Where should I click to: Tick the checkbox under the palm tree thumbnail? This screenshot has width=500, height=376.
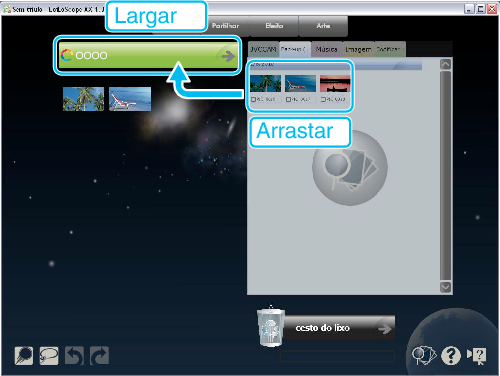pos(253,99)
